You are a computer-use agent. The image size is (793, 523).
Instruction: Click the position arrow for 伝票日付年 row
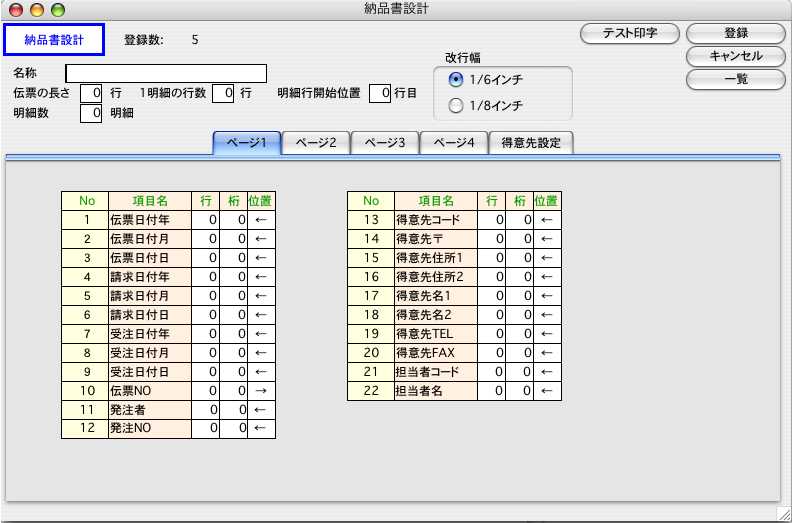pyautogui.click(x=261, y=220)
